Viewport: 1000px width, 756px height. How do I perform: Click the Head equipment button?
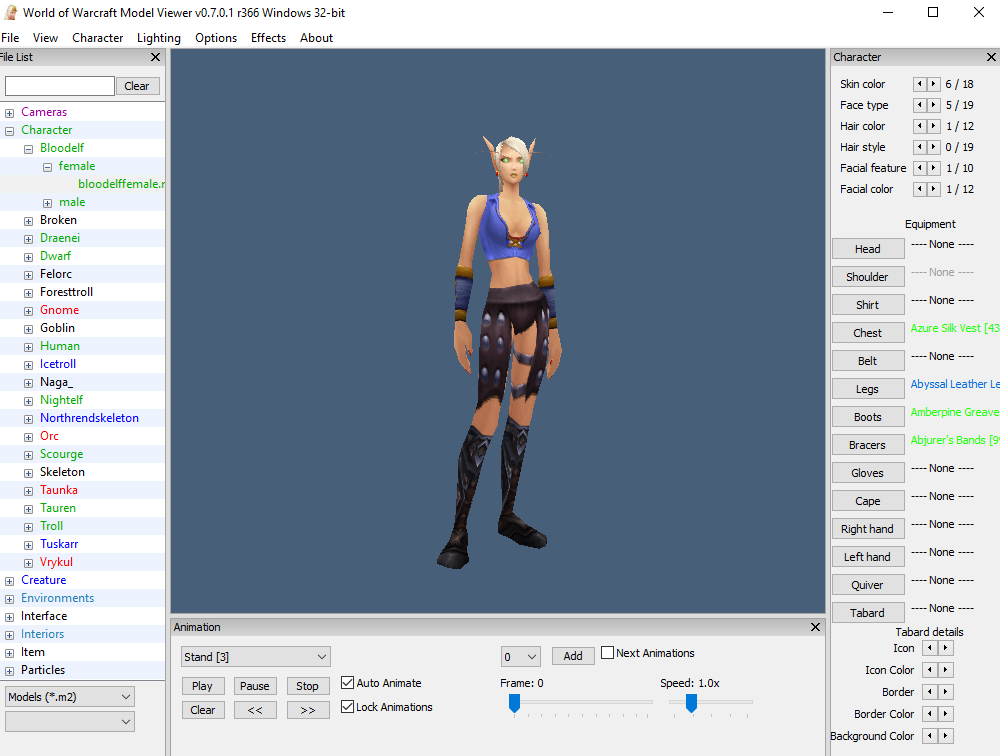(868, 249)
